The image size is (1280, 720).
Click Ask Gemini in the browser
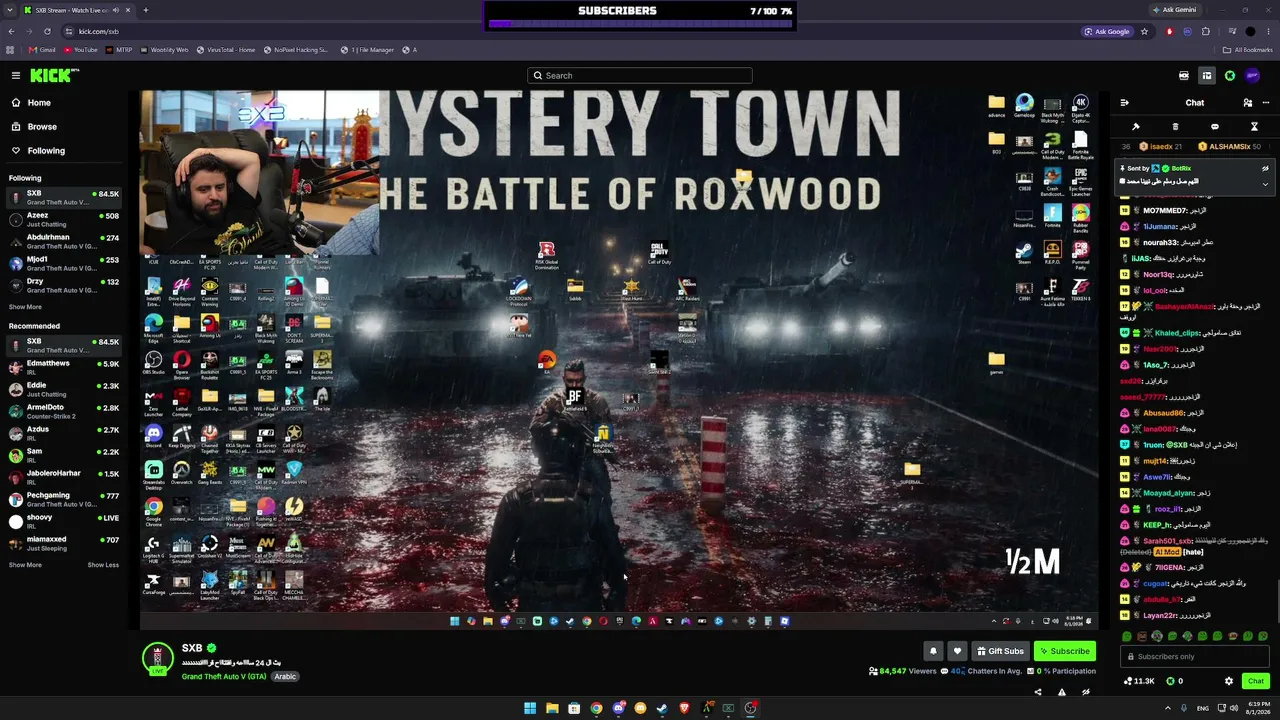point(1174,10)
